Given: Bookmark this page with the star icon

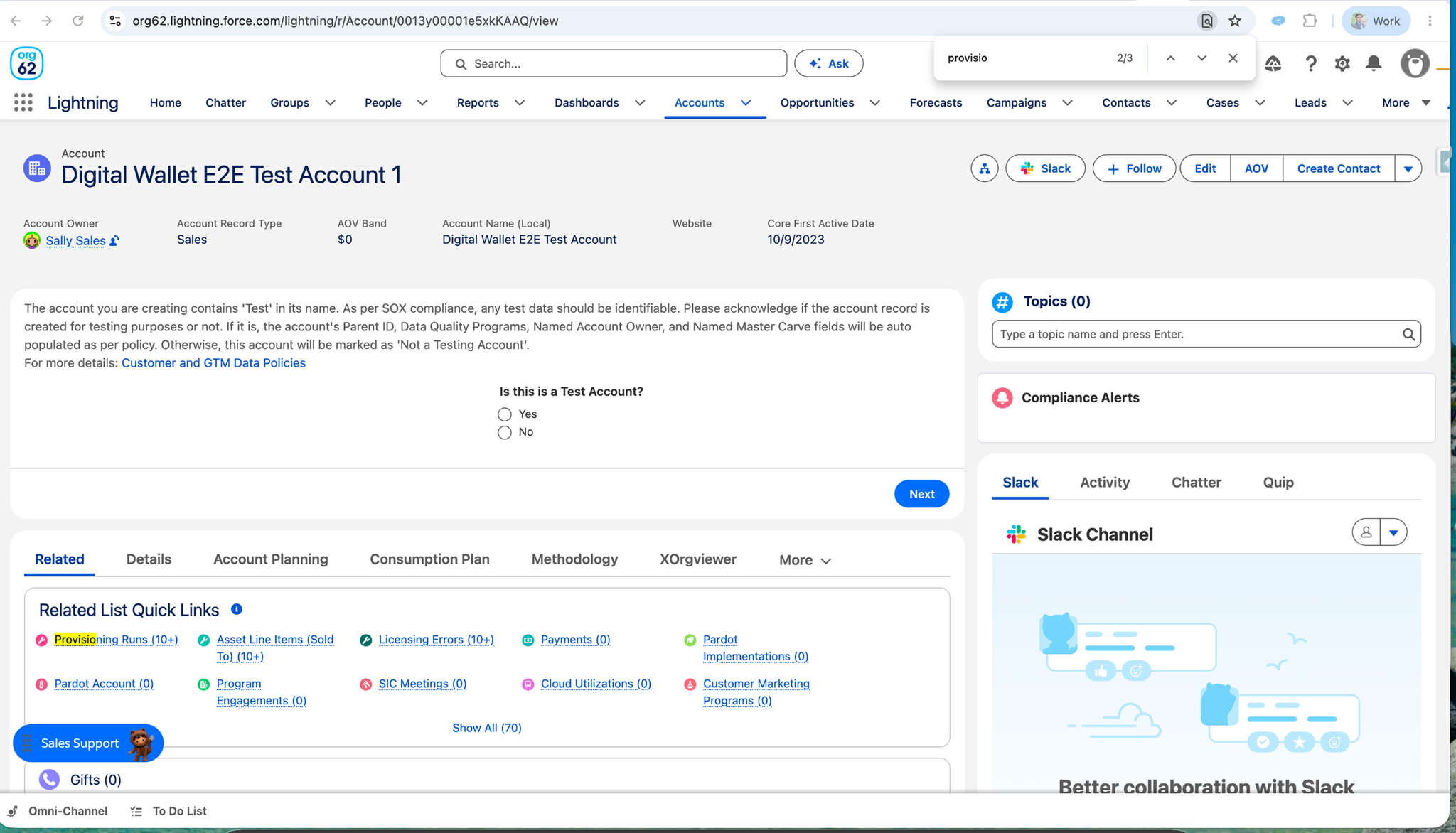Looking at the screenshot, I should [1235, 21].
